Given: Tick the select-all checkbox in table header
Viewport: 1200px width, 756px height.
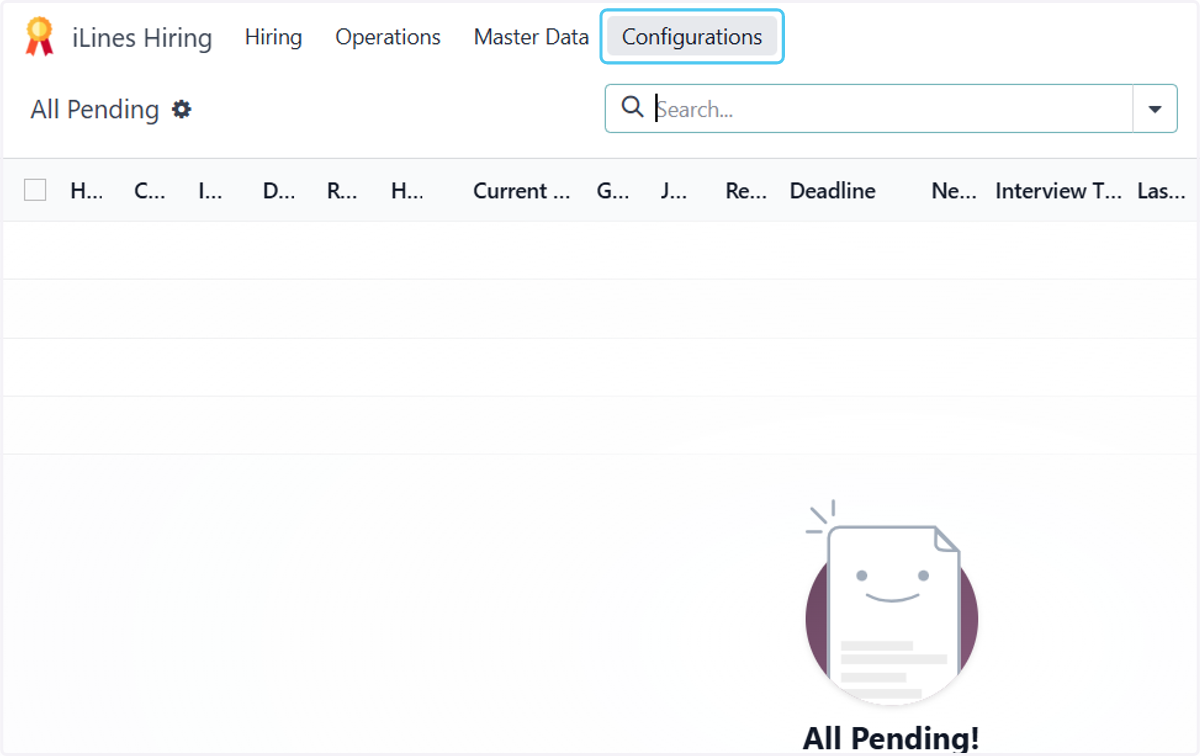Looking at the screenshot, I should (35, 190).
